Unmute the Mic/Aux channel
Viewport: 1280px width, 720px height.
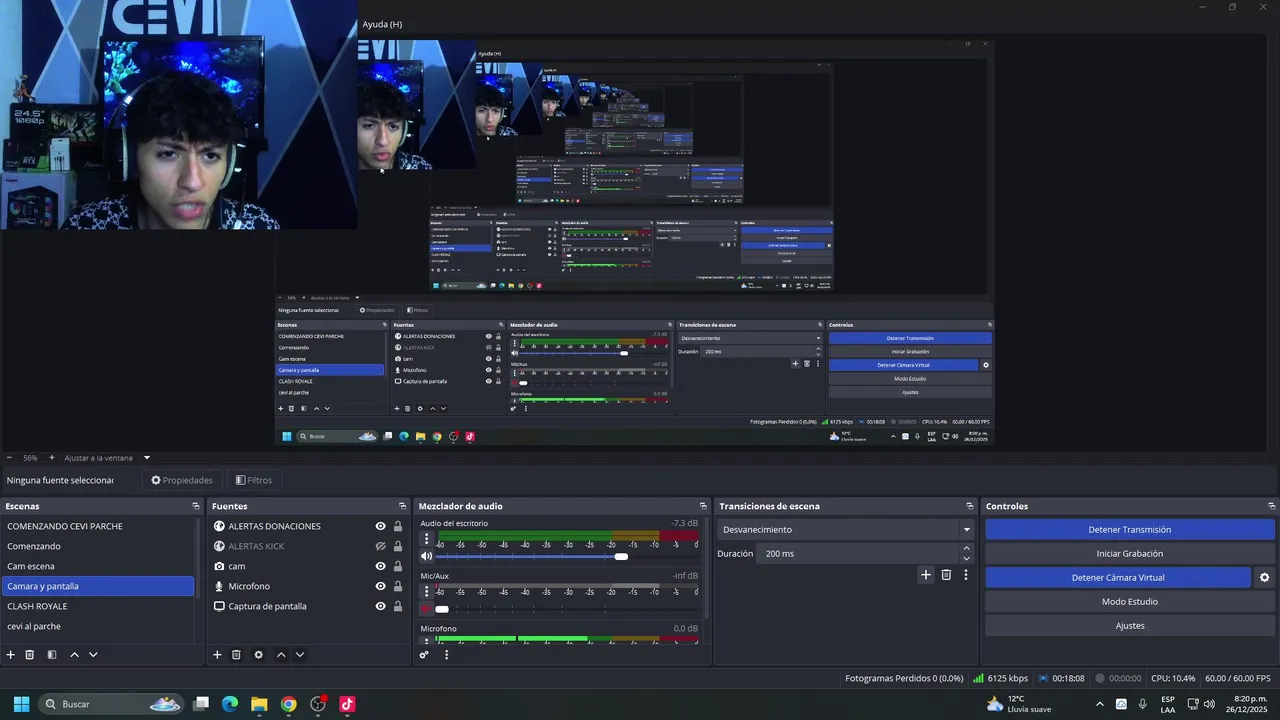tap(426, 609)
